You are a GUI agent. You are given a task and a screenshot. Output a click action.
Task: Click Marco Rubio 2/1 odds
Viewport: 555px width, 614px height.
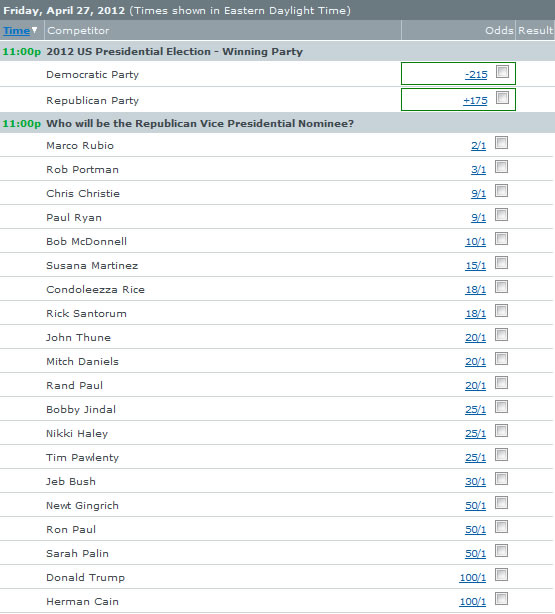coord(478,146)
